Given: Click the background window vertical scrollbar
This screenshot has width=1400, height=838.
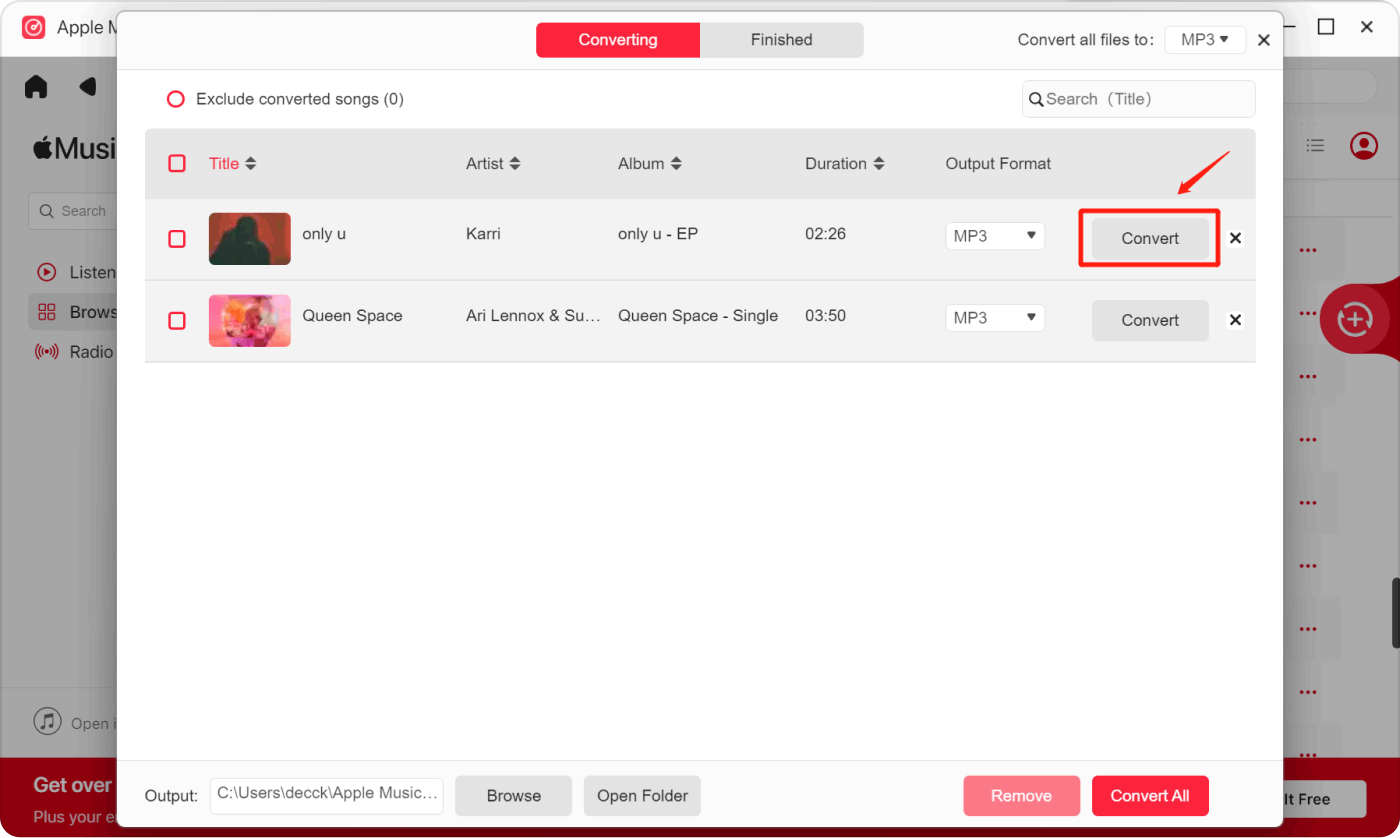Looking at the screenshot, I should tap(1395, 613).
